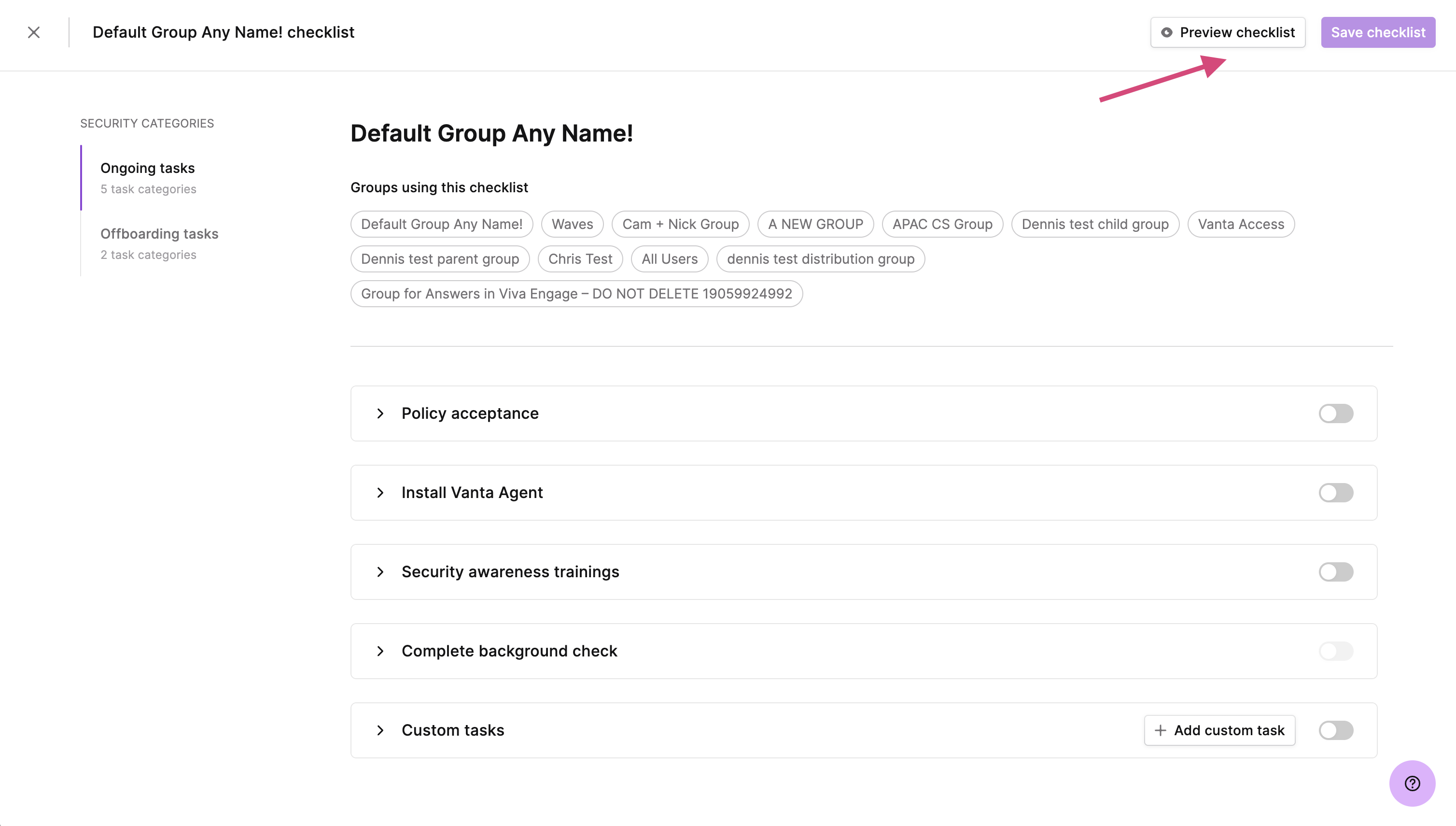The height and width of the screenshot is (826, 1456).
Task: Expand Security awareness trainings section
Action: 380,572
